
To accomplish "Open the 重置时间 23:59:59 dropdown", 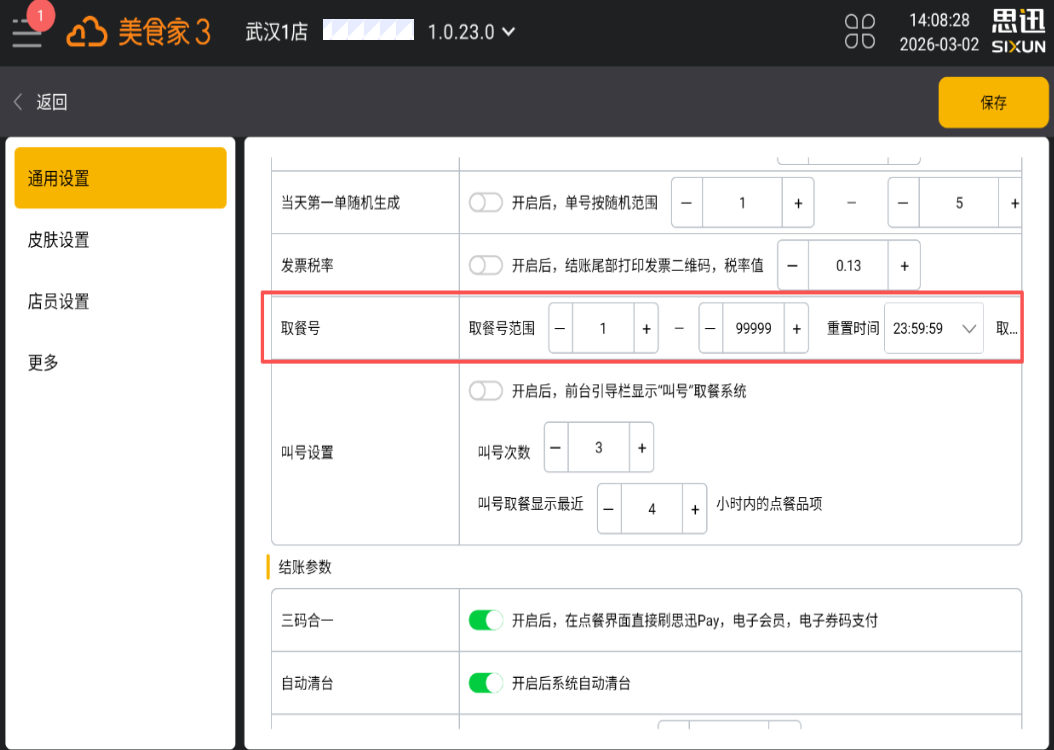I will point(934,328).
